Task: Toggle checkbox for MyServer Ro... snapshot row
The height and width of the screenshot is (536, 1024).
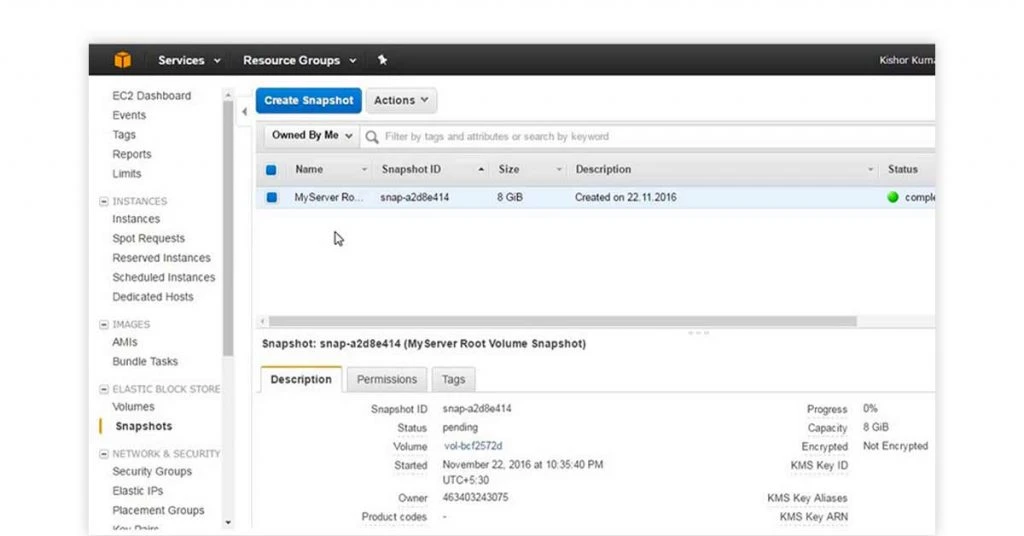Action: tap(272, 197)
